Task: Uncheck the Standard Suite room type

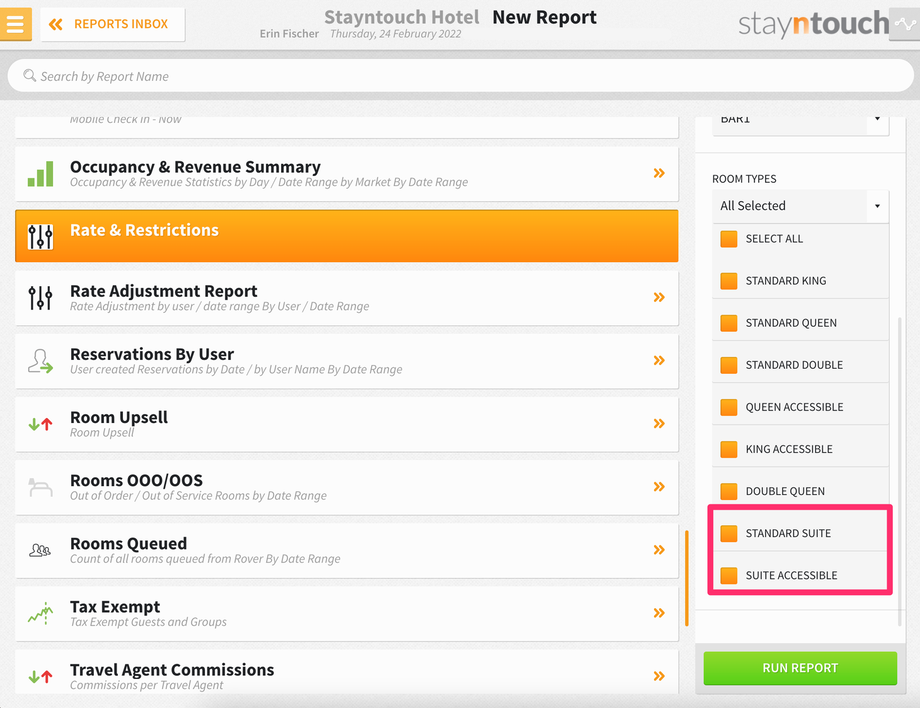Action: click(x=729, y=533)
